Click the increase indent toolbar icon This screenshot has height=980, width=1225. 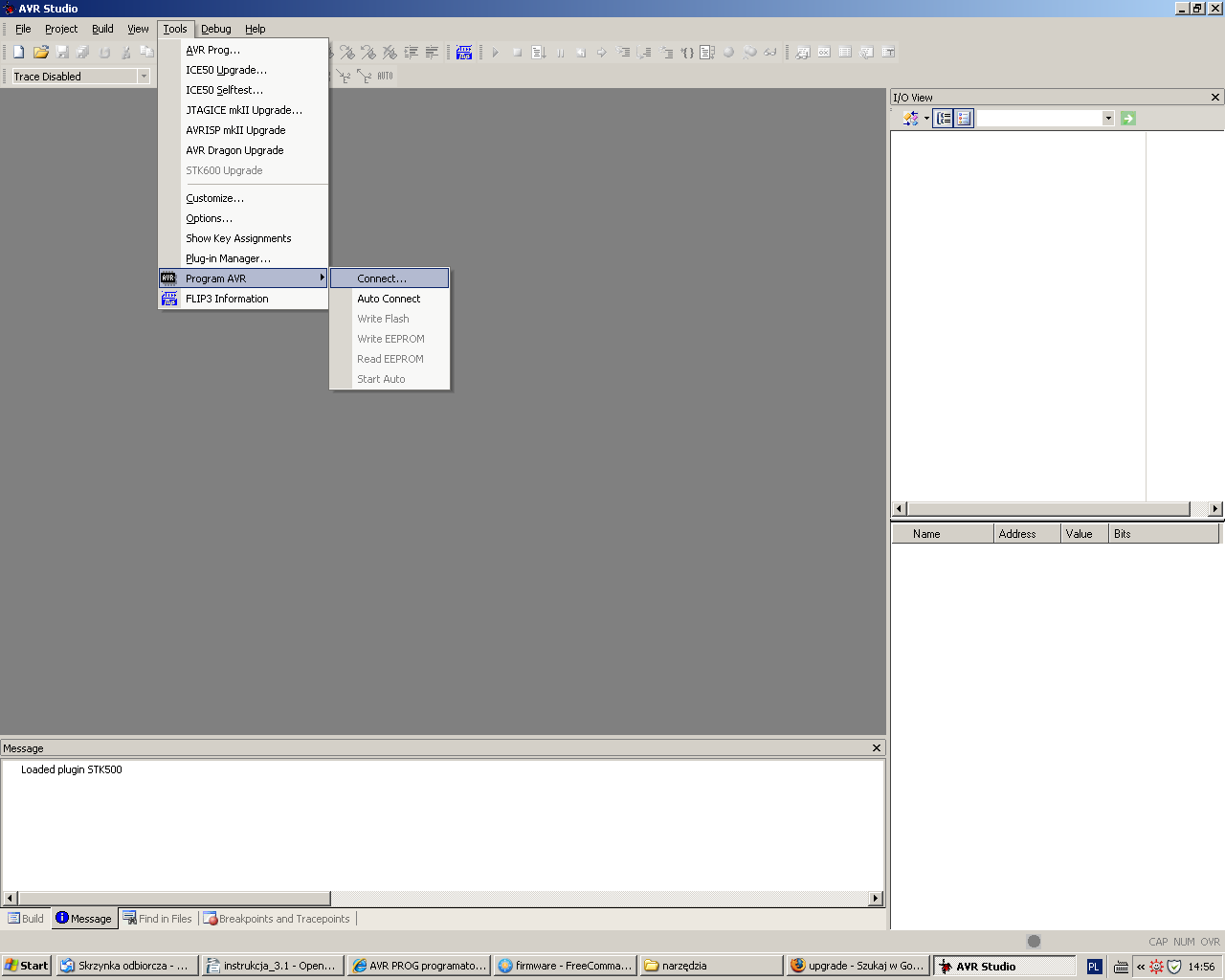click(412, 53)
